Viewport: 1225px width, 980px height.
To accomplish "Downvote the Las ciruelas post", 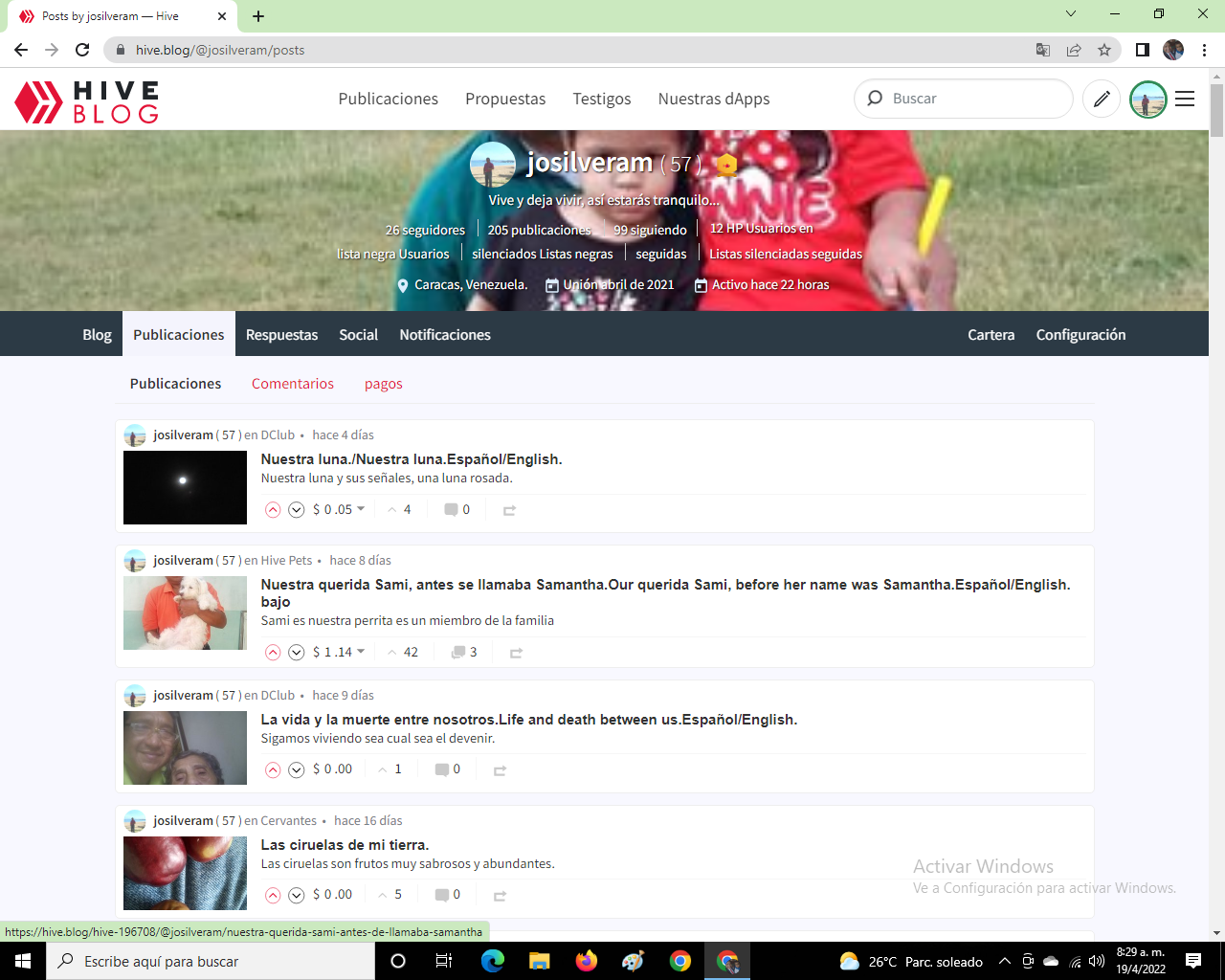I will 297,895.
